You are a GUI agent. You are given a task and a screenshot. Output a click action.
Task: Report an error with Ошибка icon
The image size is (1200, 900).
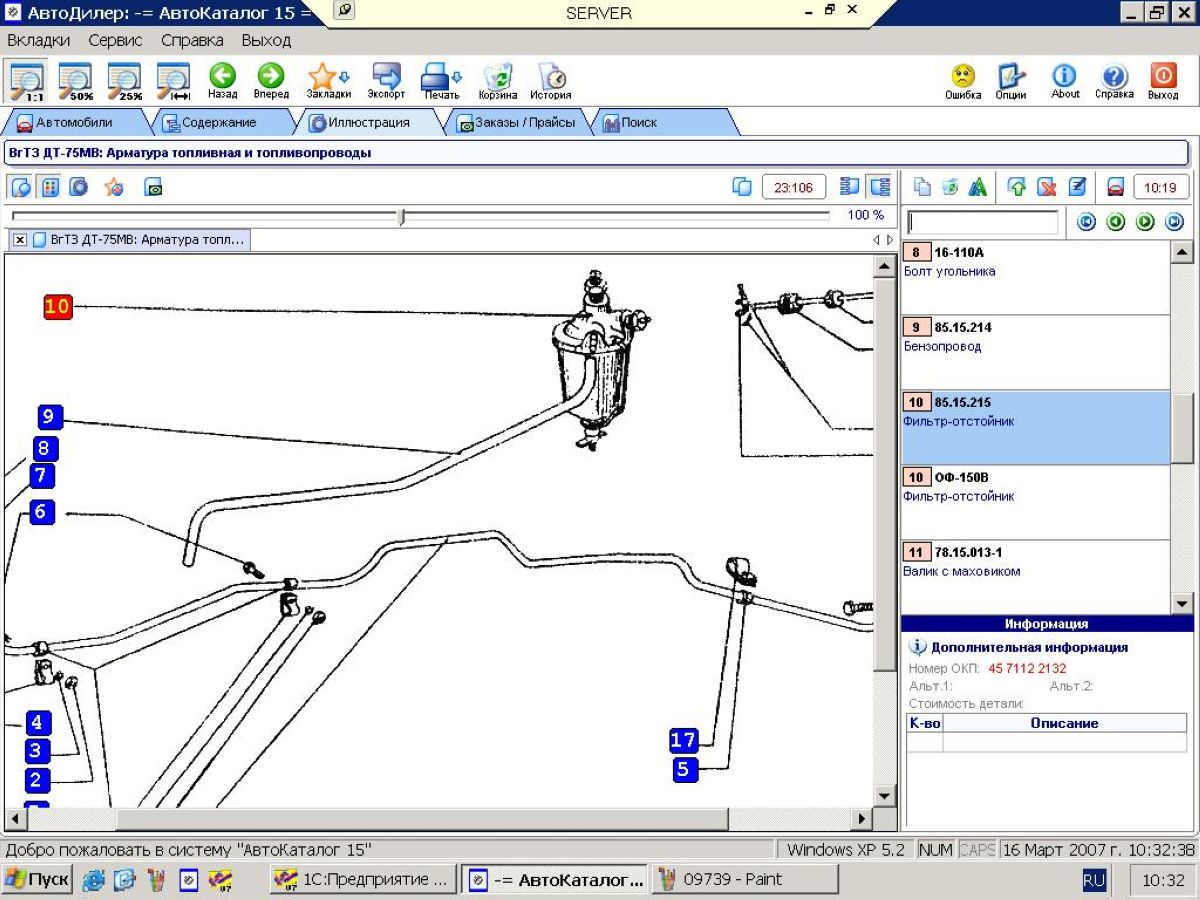point(962,80)
